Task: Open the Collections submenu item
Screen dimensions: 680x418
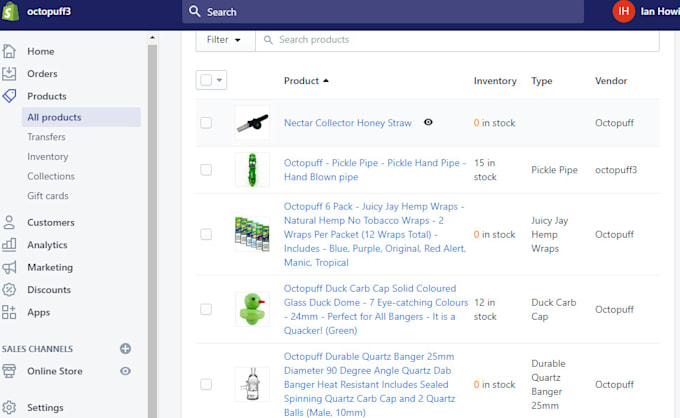Action: pyautogui.click(x=51, y=176)
